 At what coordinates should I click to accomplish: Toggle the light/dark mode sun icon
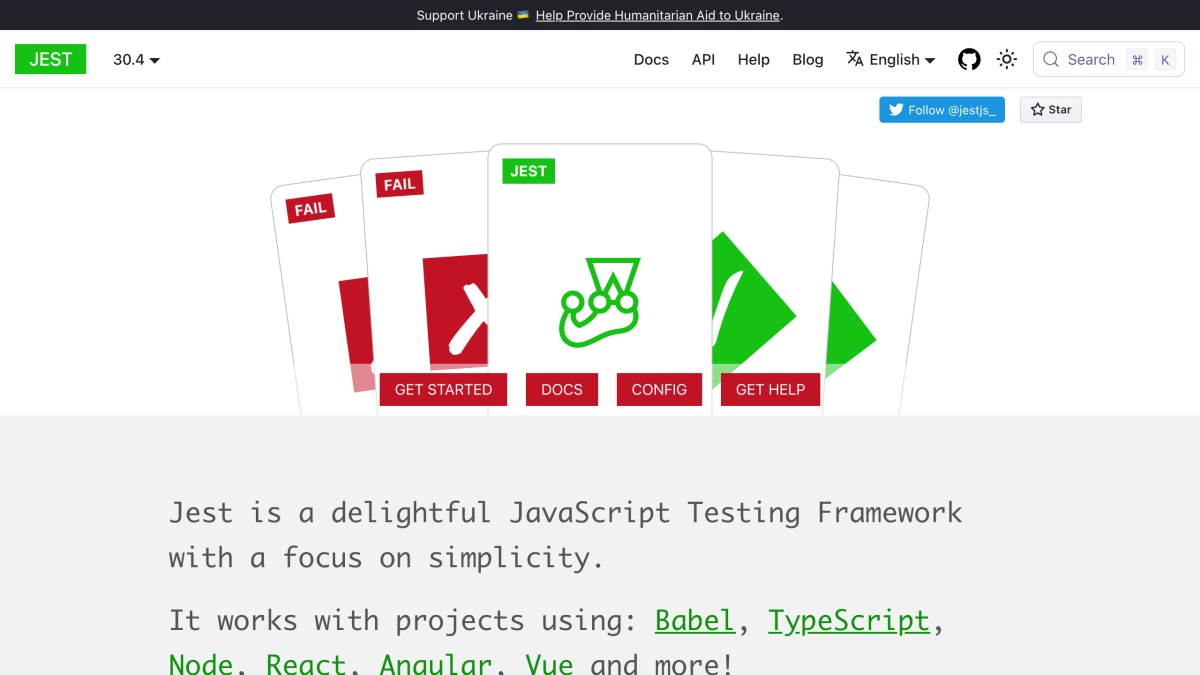click(1007, 60)
